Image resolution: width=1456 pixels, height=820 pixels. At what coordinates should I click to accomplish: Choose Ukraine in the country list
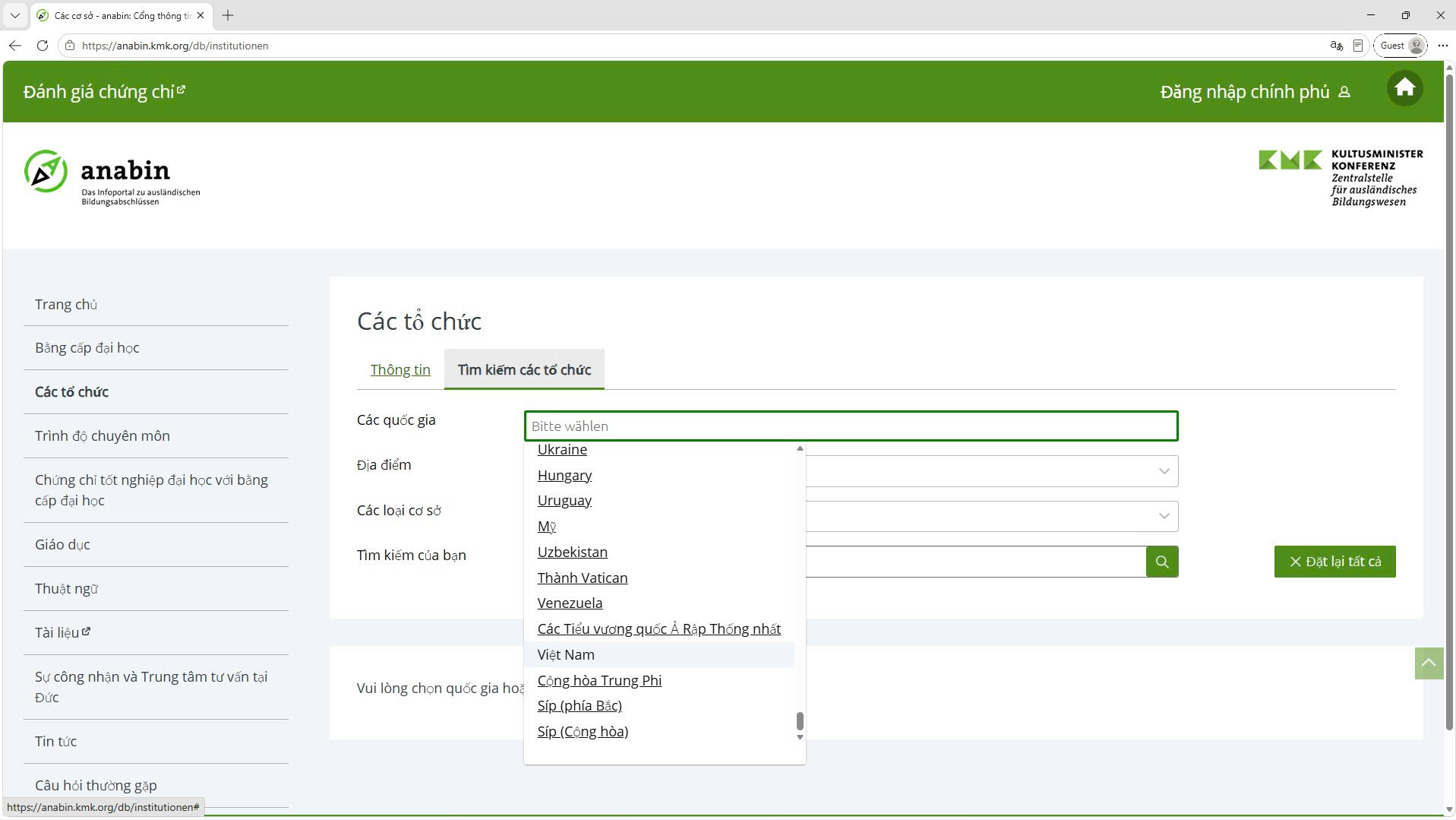tap(562, 449)
